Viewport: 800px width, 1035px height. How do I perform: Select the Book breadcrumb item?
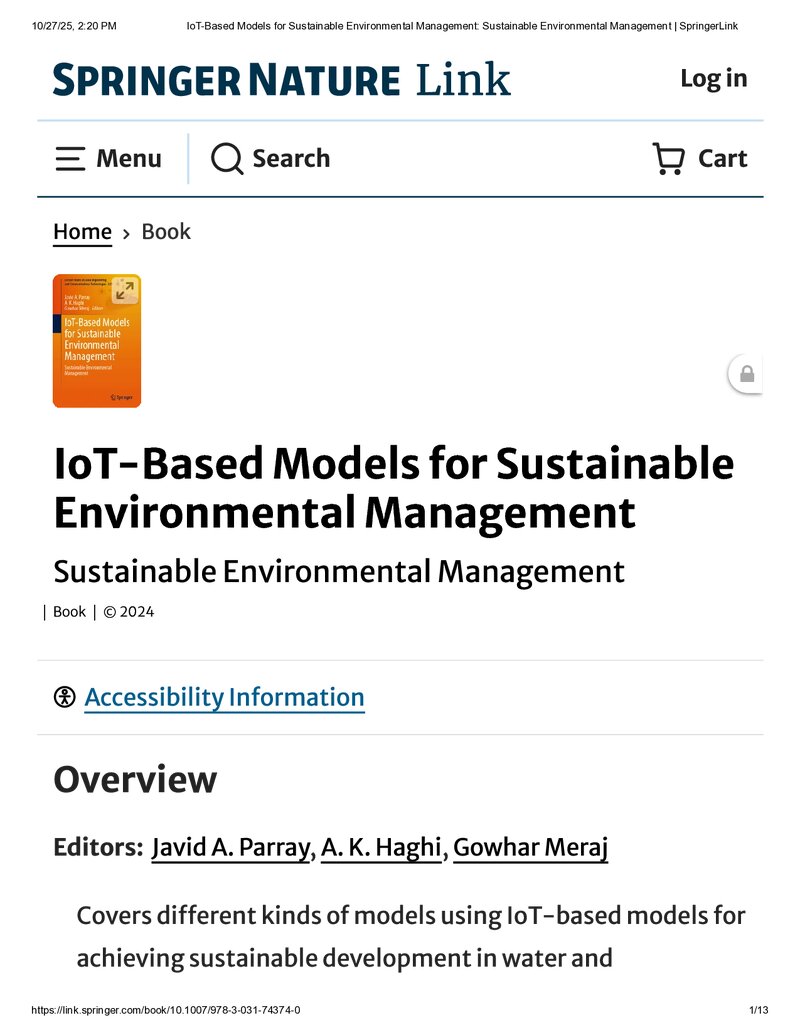(166, 232)
